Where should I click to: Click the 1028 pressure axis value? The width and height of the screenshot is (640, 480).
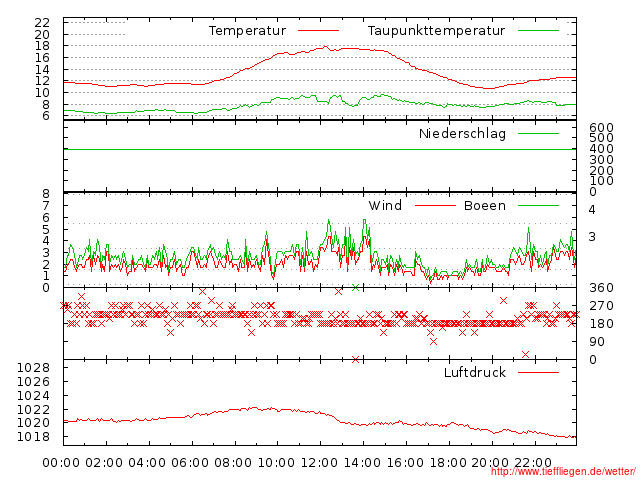pos(33,368)
